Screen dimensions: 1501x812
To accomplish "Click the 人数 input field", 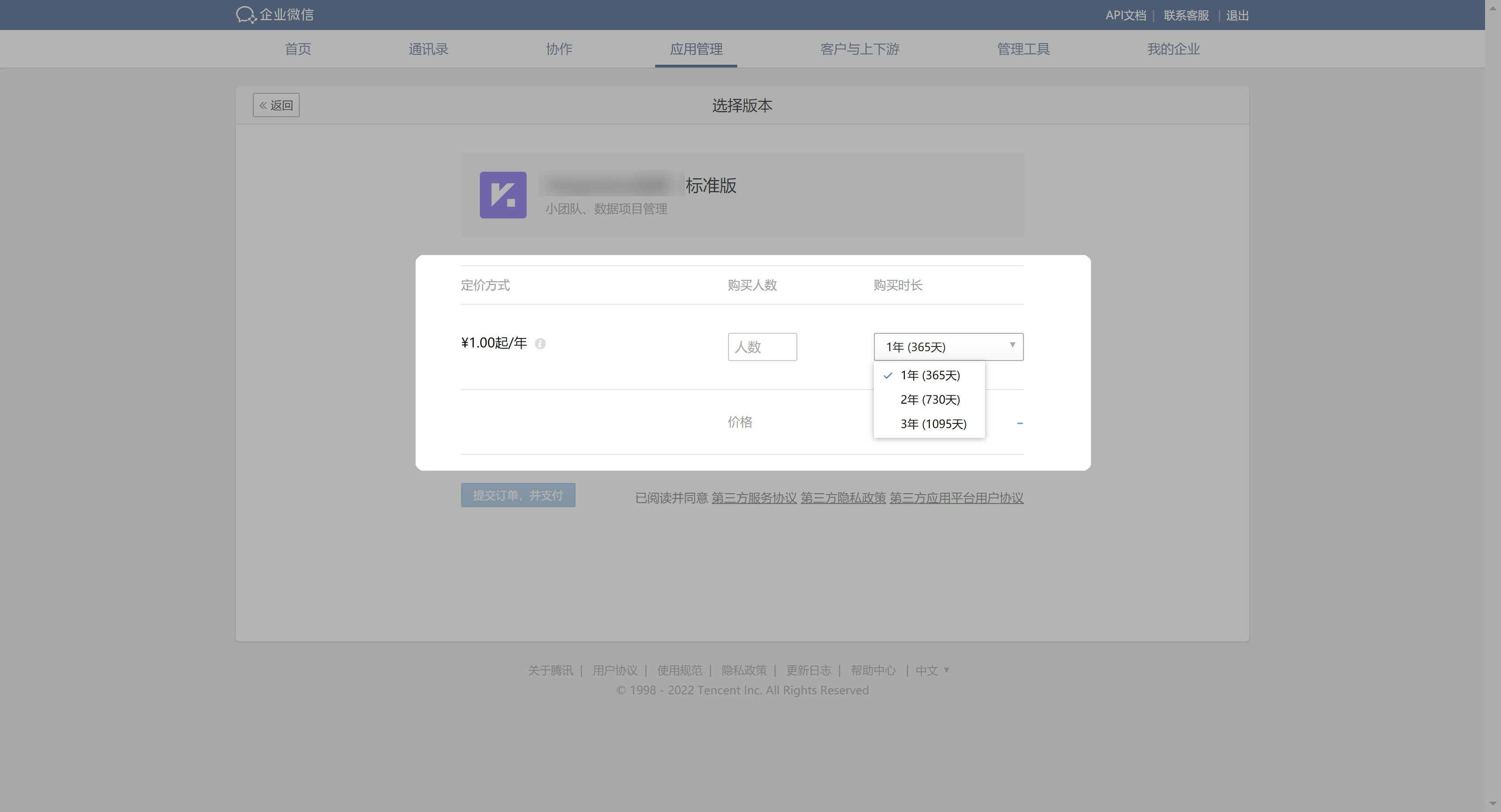I will [x=762, y=347].
